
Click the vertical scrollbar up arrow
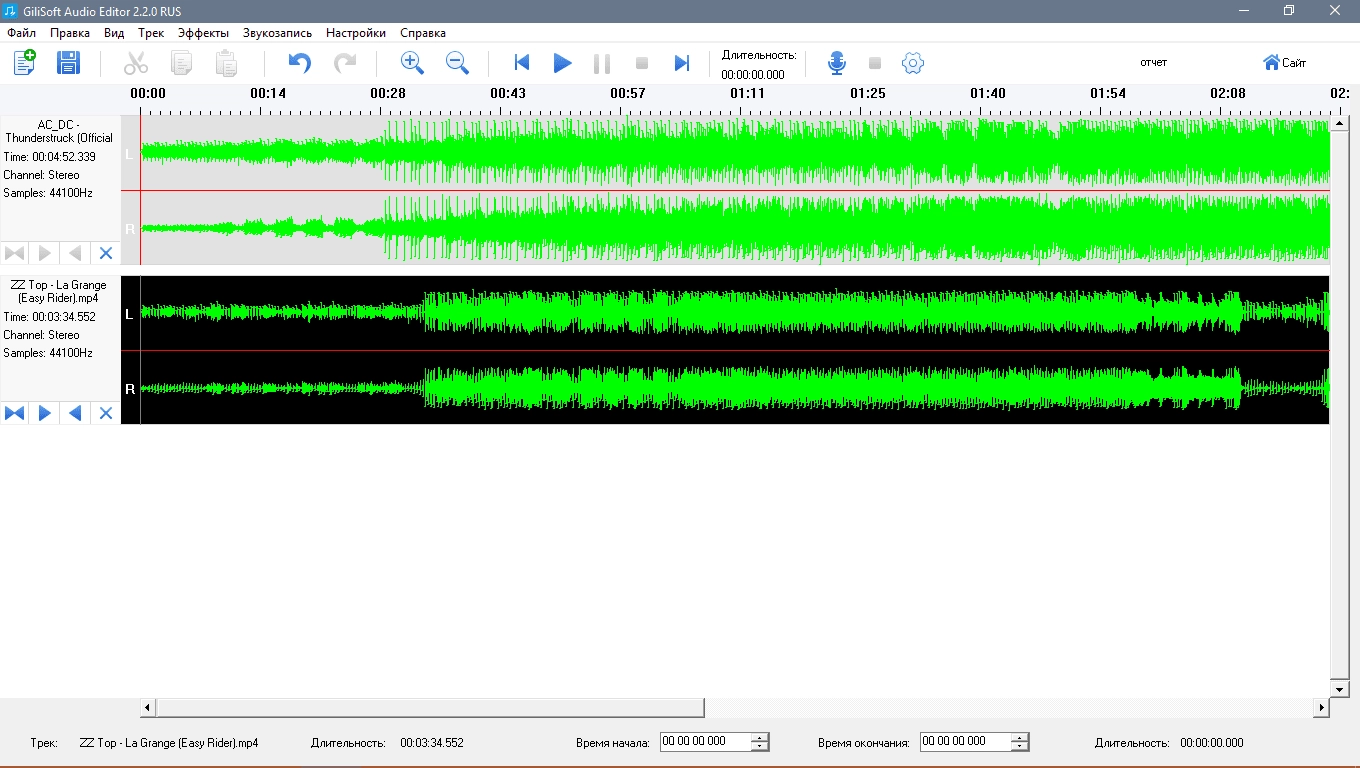1340,124
